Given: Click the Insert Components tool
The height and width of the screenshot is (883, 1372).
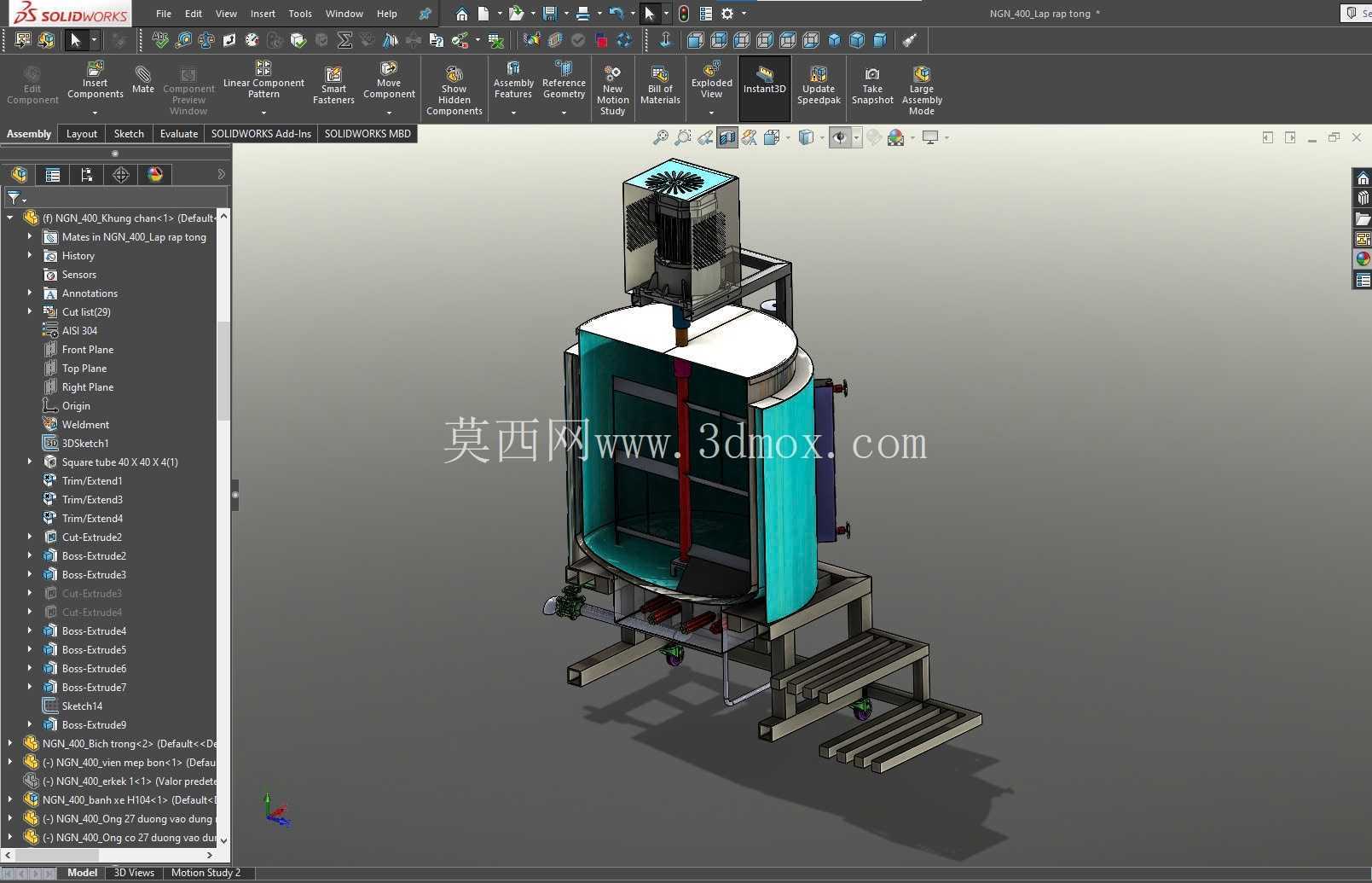Looking at the screenshot, I should 96,82.
